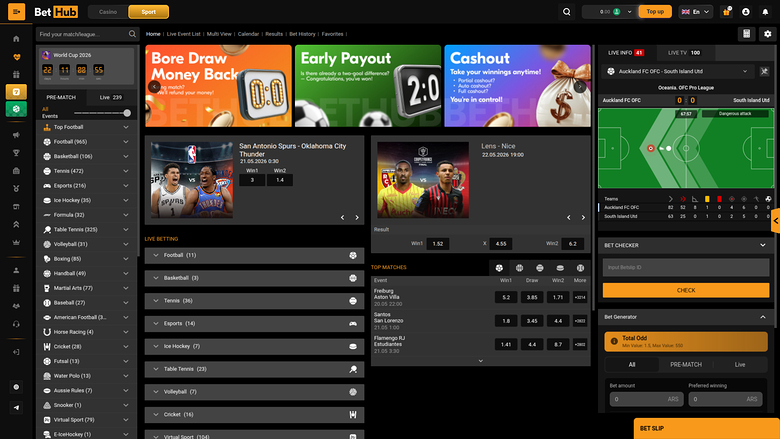Open the hamburger menu next to Bet Hub logo
This screenshot has width=780, height=439.
coord(16,11)
